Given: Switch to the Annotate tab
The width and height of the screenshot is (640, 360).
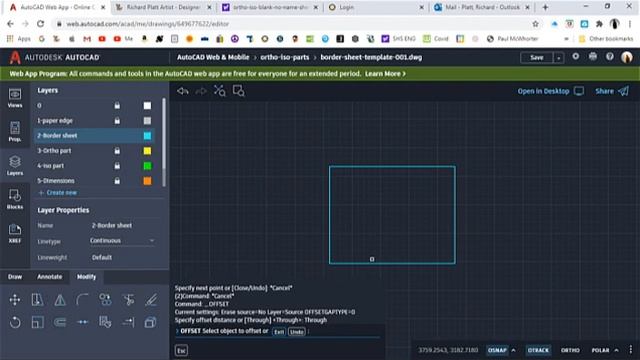Looking at the screenshot, I should click(x=50, y=277).
